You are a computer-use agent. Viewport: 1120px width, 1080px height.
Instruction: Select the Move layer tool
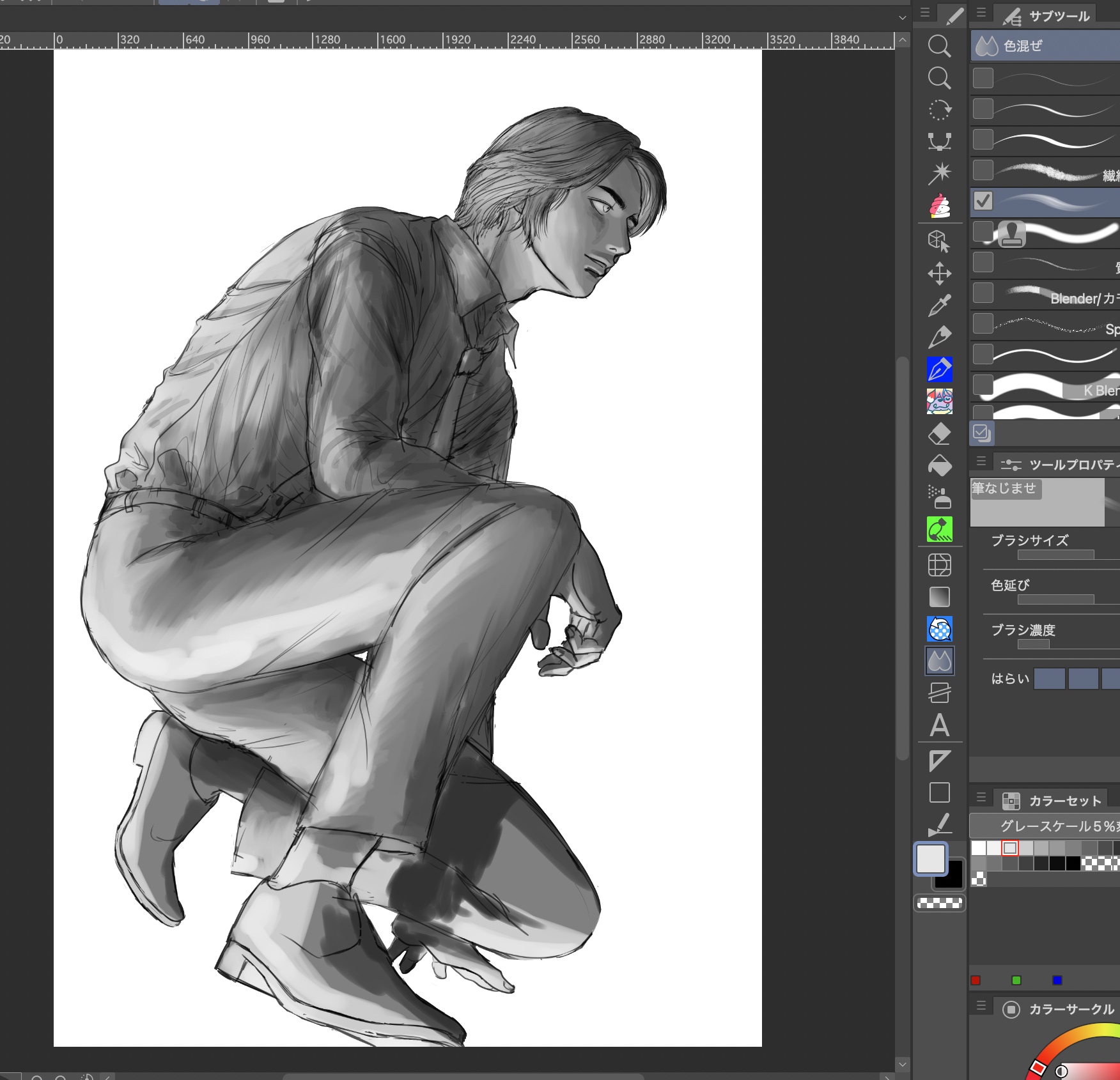tap(939, 274)
